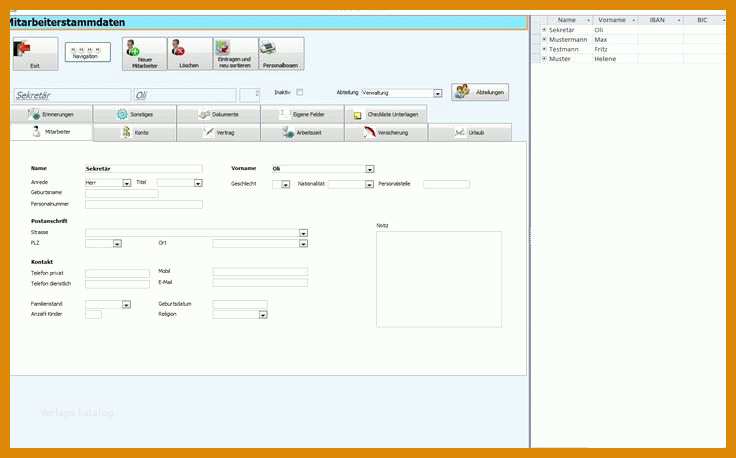Viewport: 736px width, 458px height.
Task: Click the Mobil input field
Action: pos(260,272)
